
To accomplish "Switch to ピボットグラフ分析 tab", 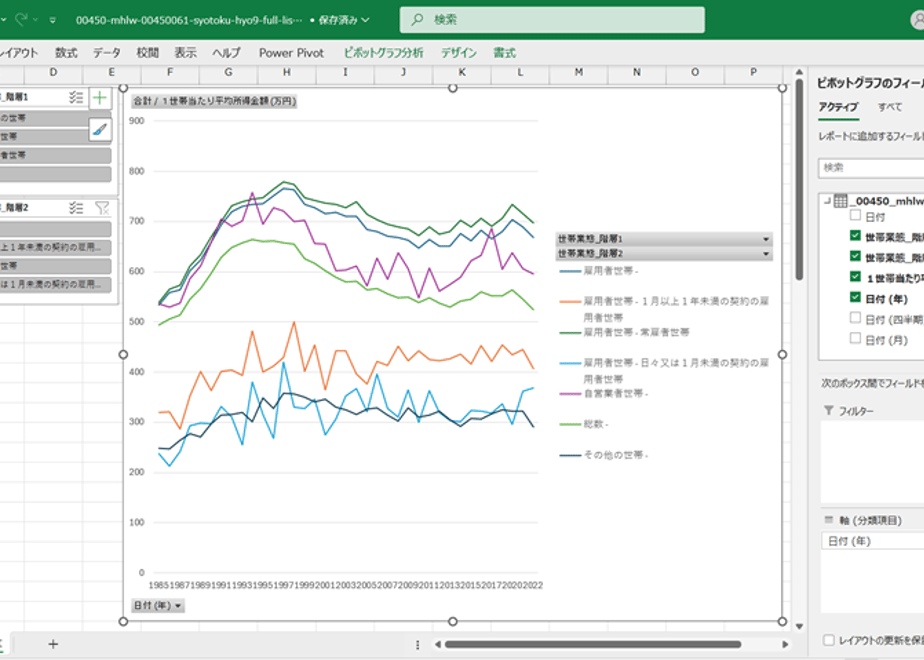I will point(383,52).
